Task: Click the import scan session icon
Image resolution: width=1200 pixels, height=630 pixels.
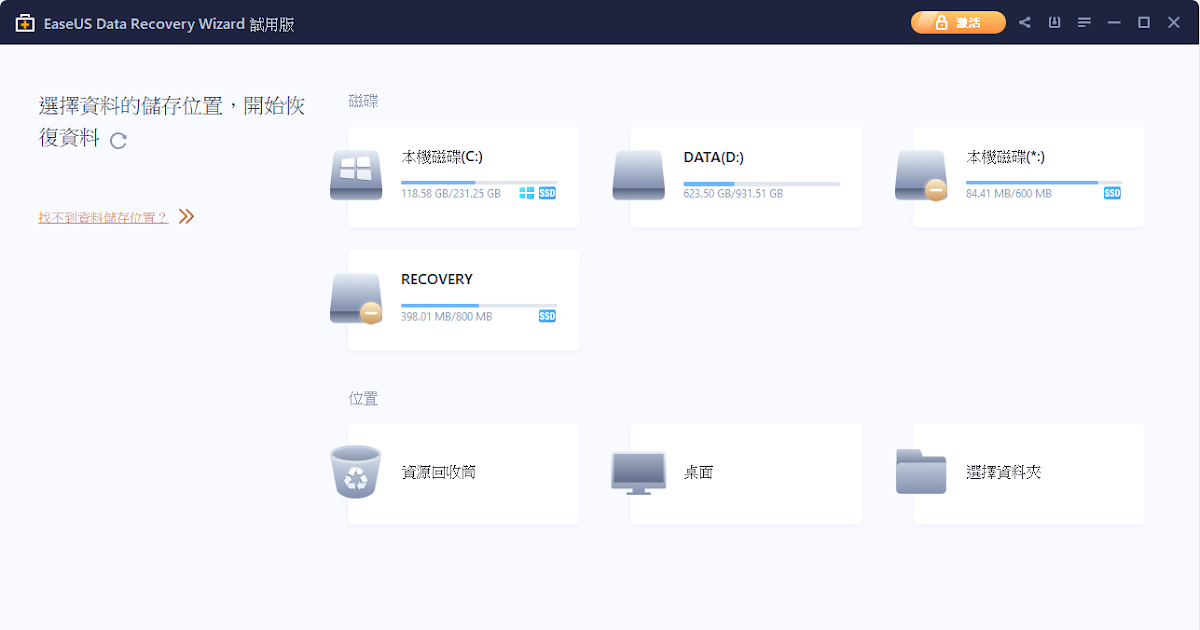Action: click(1054, 22)
